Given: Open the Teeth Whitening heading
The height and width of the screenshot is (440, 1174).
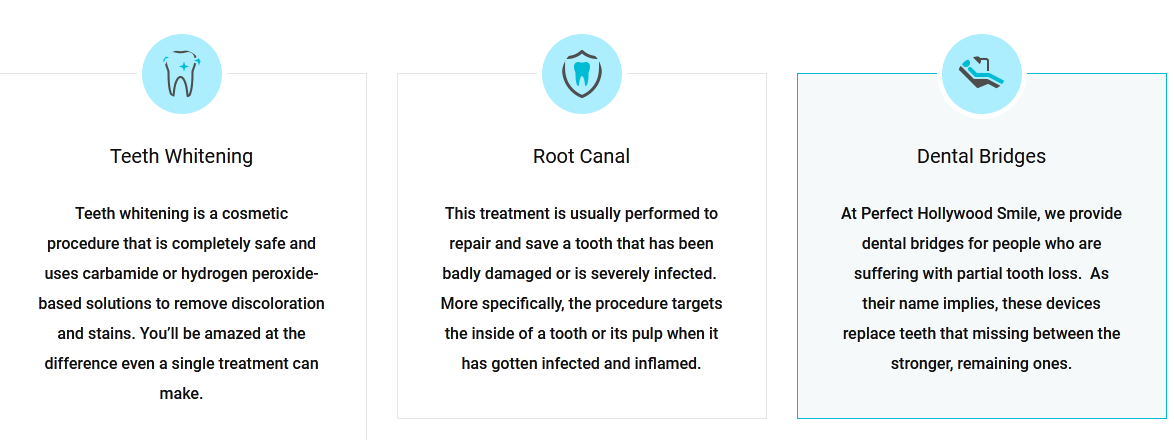Looking at the screenshot, I should tap(181, 156).
